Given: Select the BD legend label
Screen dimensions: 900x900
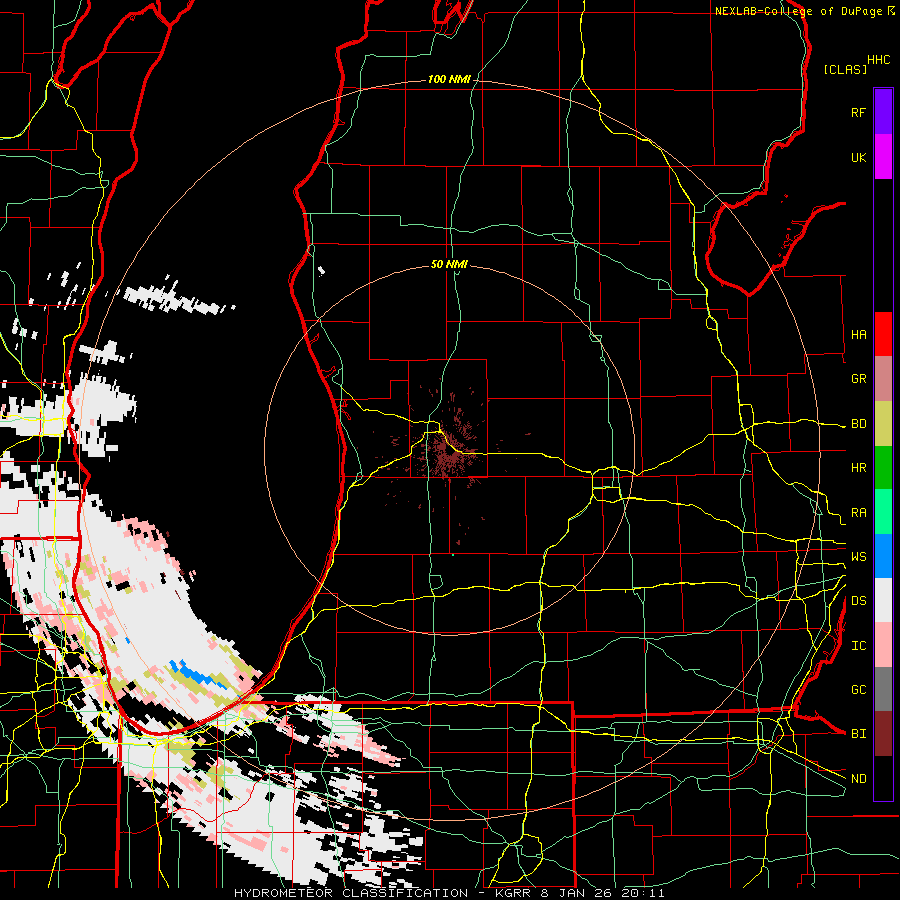Looking at the screenshot, I should click(x=858, y=424).
